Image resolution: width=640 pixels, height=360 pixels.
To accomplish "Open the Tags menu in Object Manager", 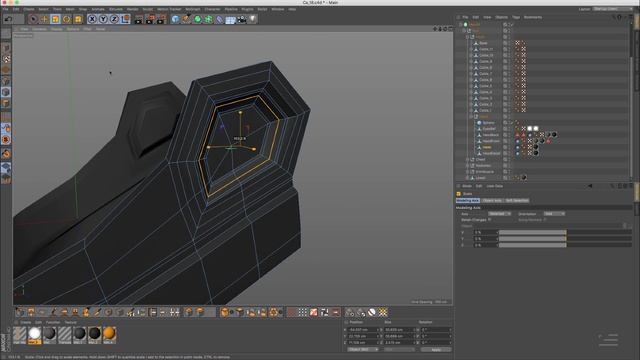I will pyautogui.click(x=516, y=17).
